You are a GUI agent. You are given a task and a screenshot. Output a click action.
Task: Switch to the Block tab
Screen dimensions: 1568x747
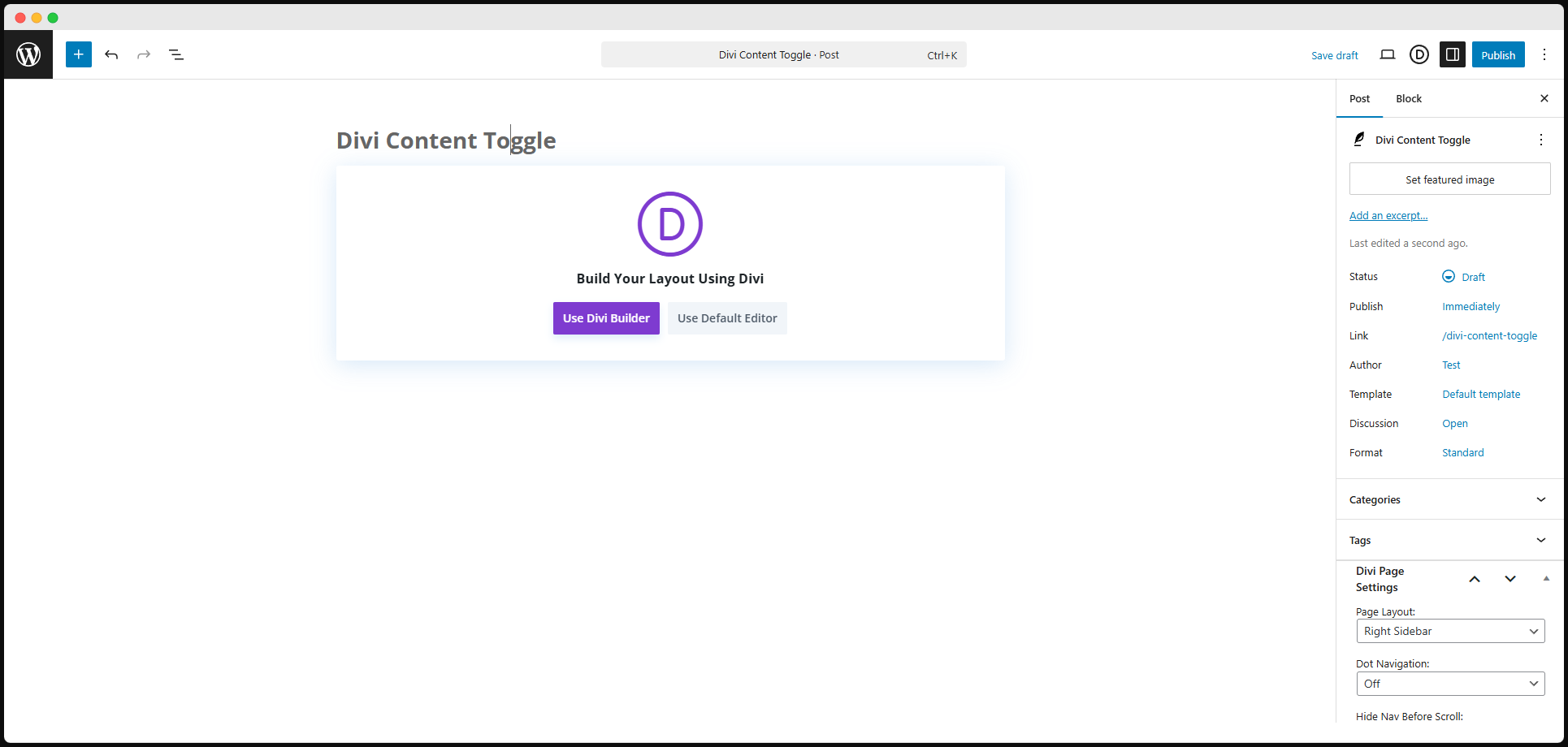point(1409,98)
